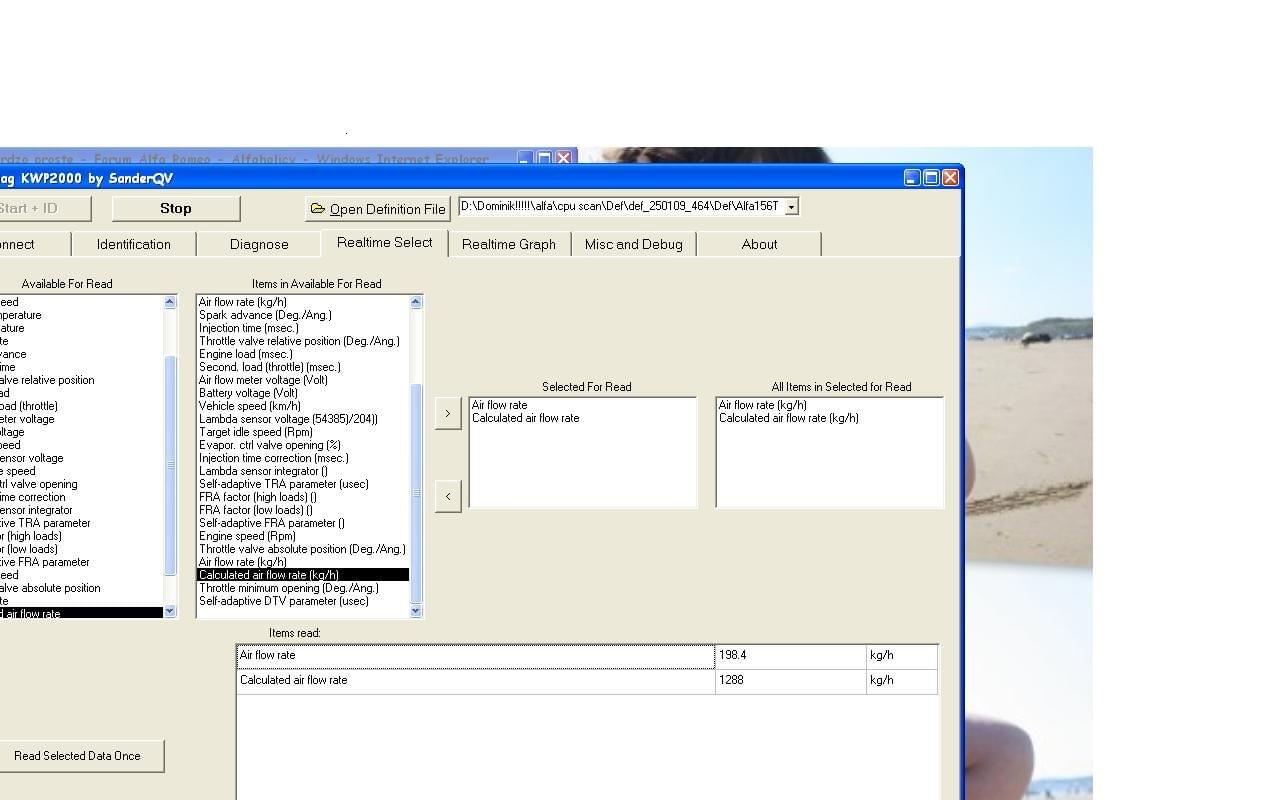Minimize the KWP2000 by SanderQV window
The image size is (1280, 800).
[x=912, y=177]
